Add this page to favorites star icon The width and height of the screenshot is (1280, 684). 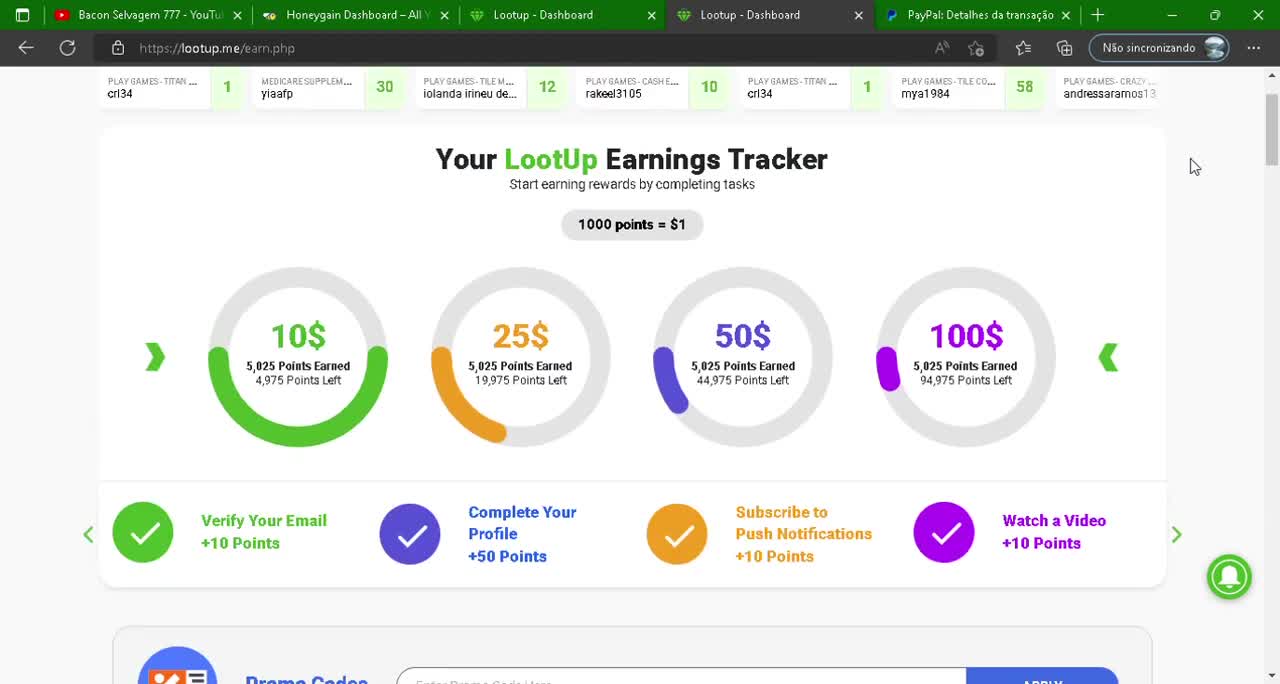pyautogui.click(x=976, y=48)
